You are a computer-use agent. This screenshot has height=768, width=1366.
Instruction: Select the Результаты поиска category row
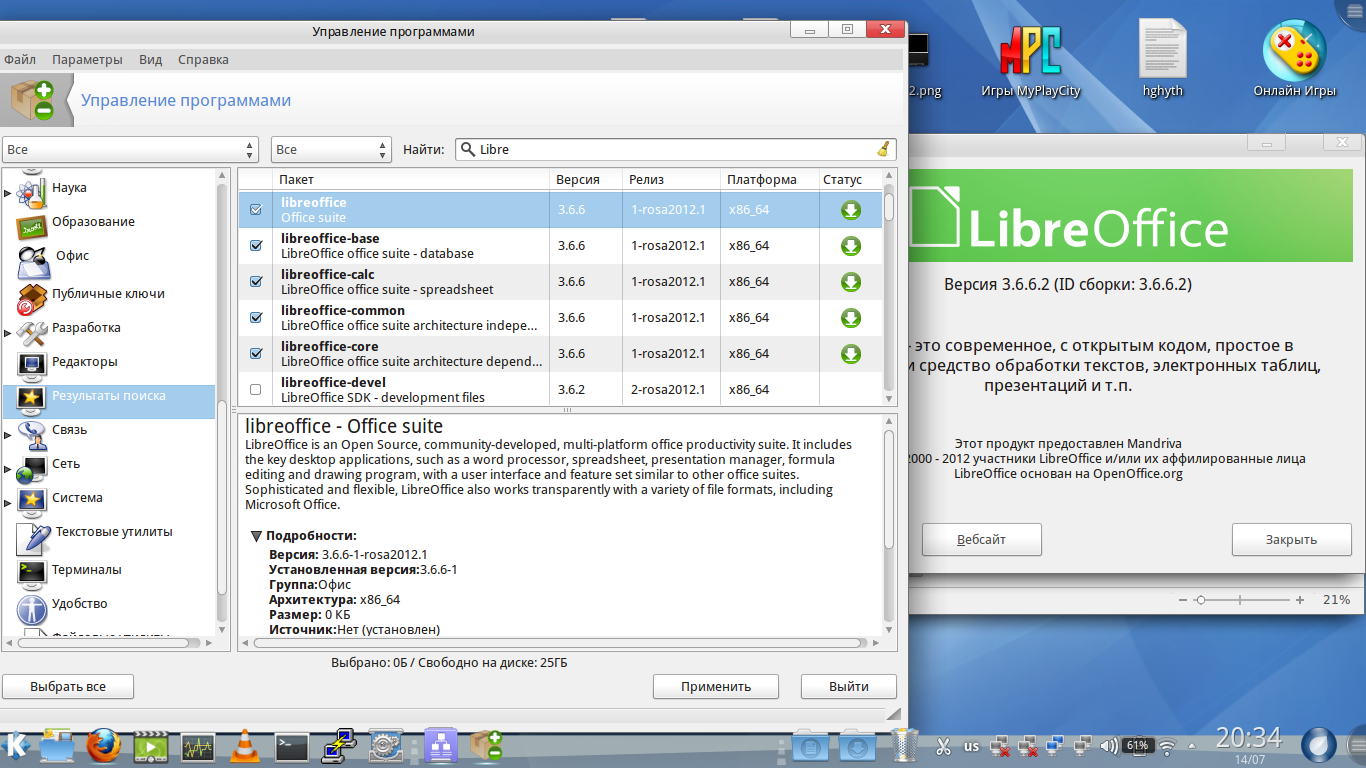pos(108,401)
